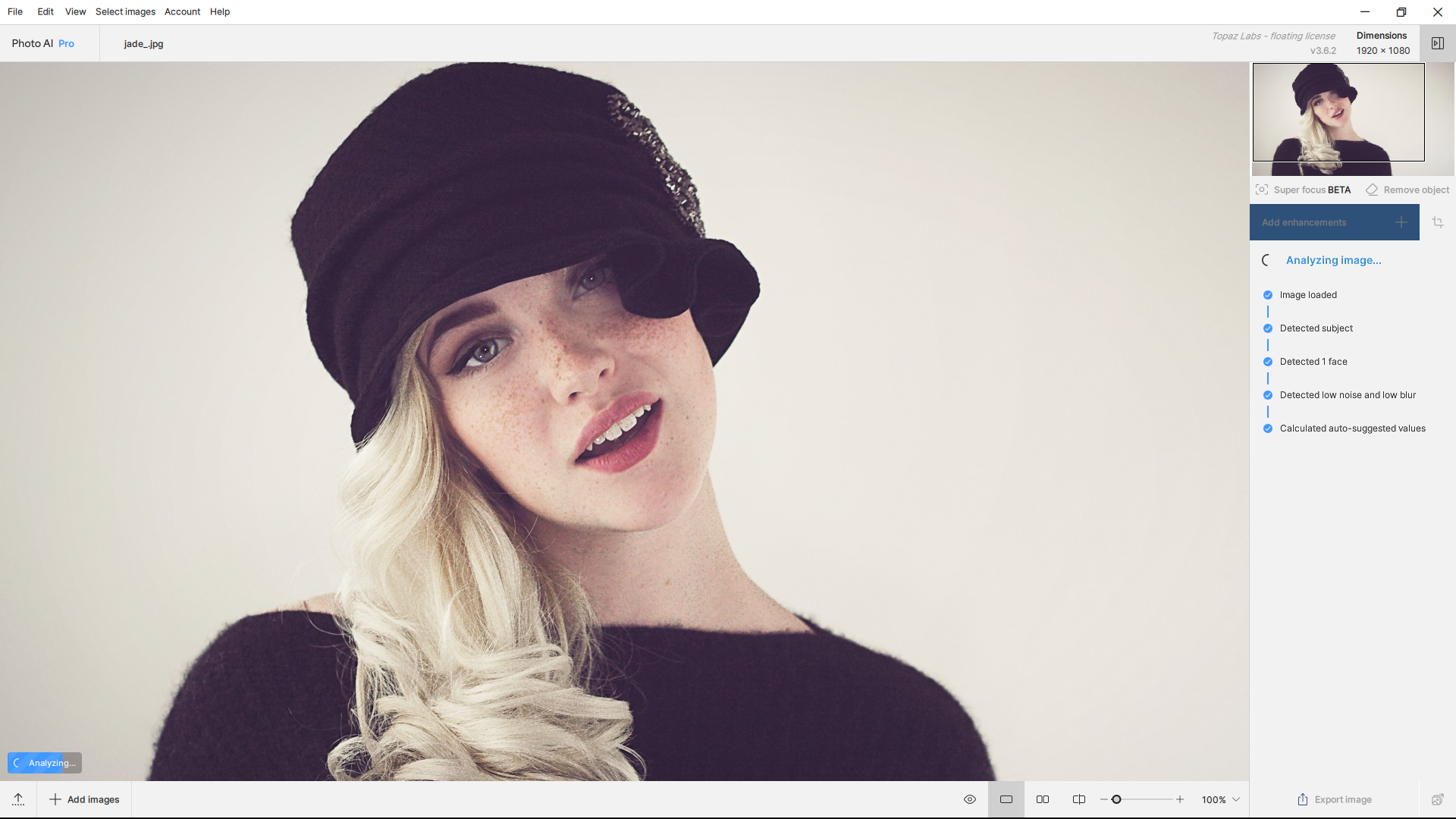
Task: Collapse the right sidebar panel icon
Action: 1437,43
